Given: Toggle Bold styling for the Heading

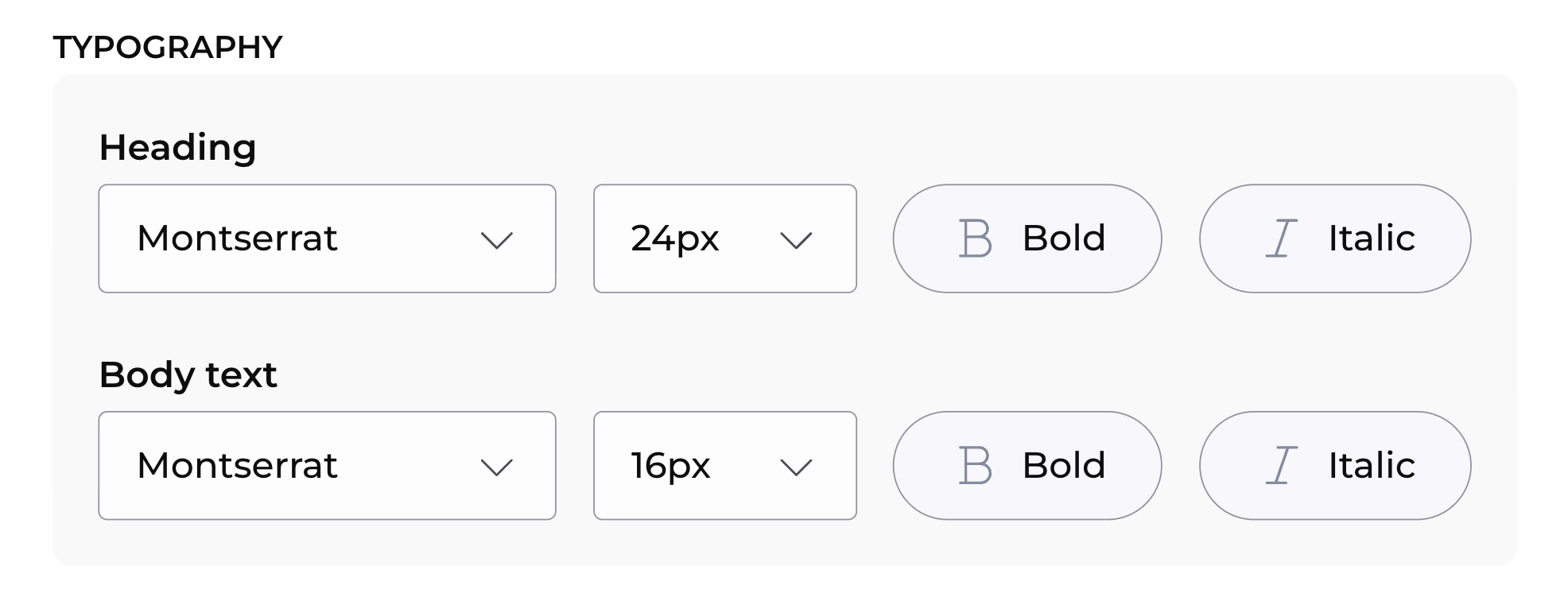Looking at the screenshot, I should point(1027,238).
